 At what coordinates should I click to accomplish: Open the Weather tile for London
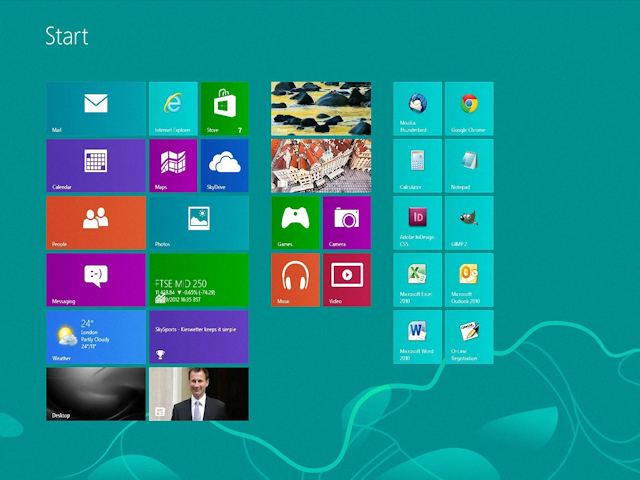click(96, 336)
